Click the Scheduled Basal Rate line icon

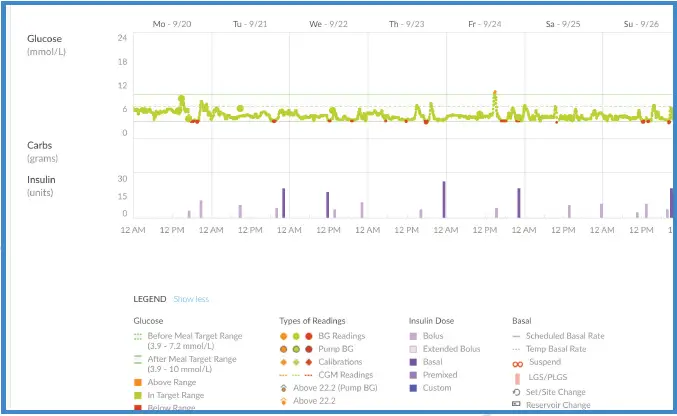[x=518, y=336]
